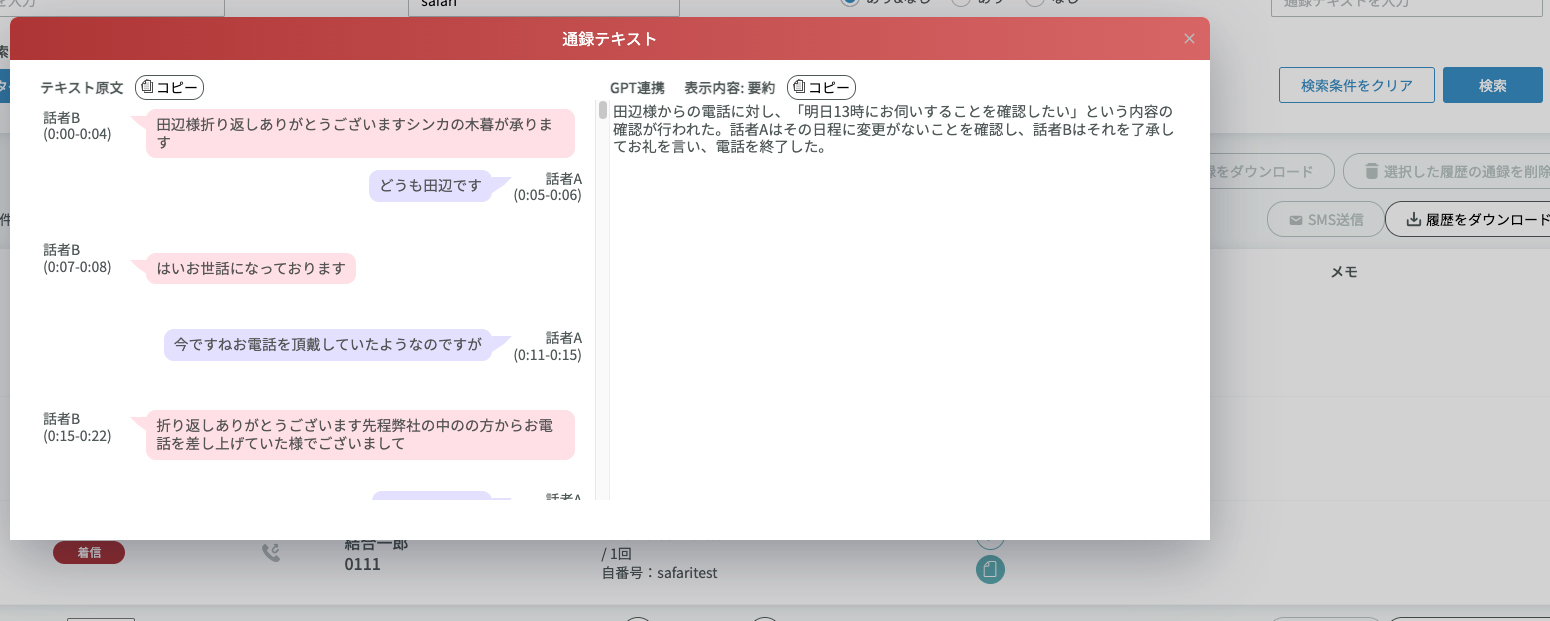
Task: Click the teal transcript document icon
Action: click(990, 569)
